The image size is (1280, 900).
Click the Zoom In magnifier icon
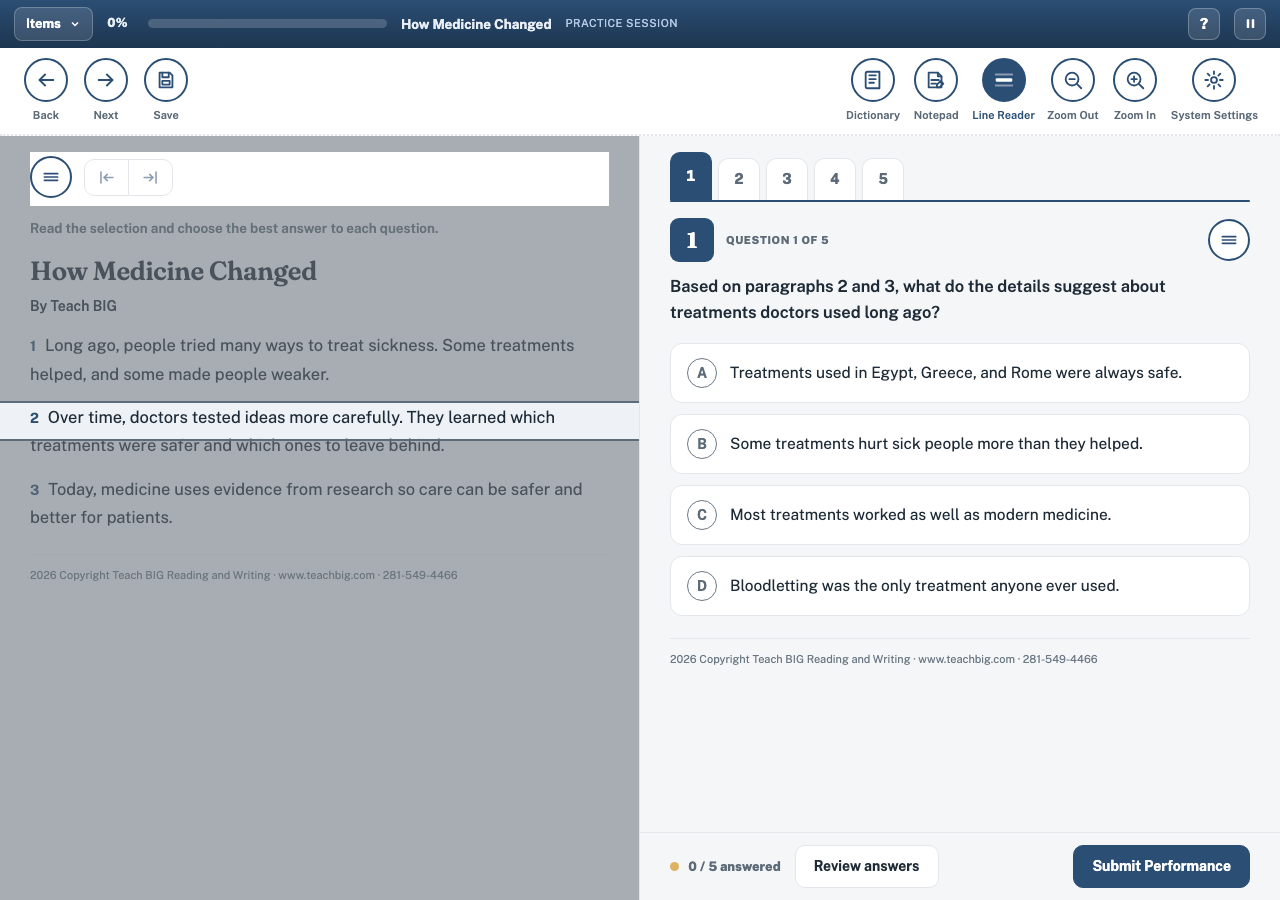(1135, 80)
